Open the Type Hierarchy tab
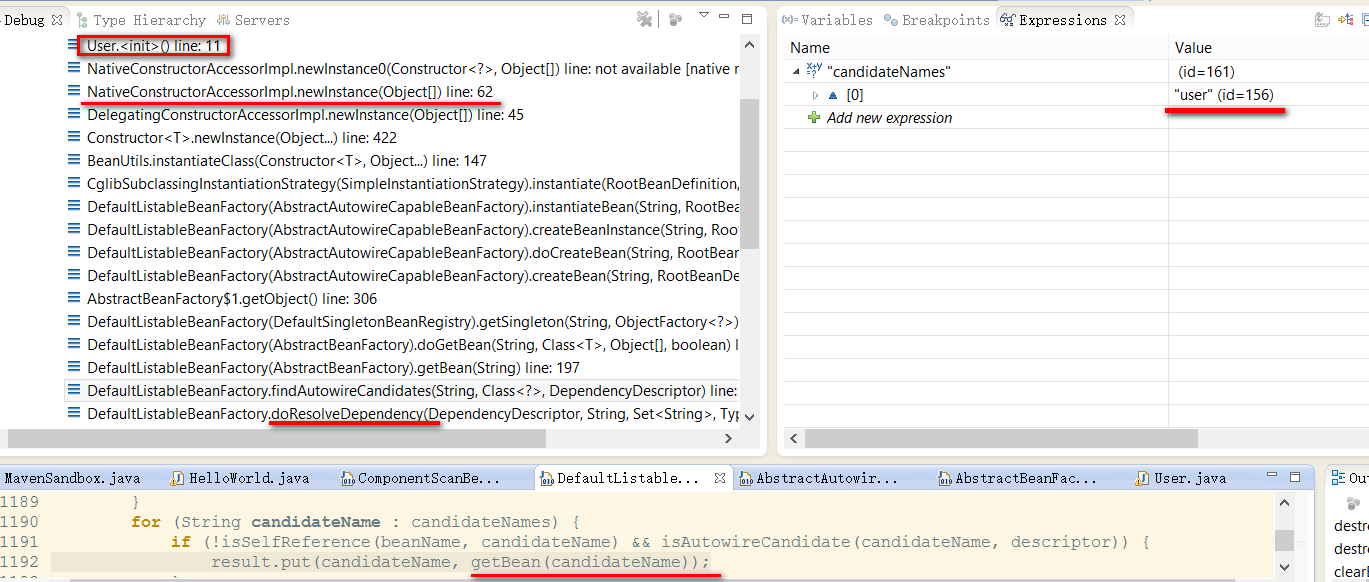Screen dimensions: 1369x582 coord(141,20)
